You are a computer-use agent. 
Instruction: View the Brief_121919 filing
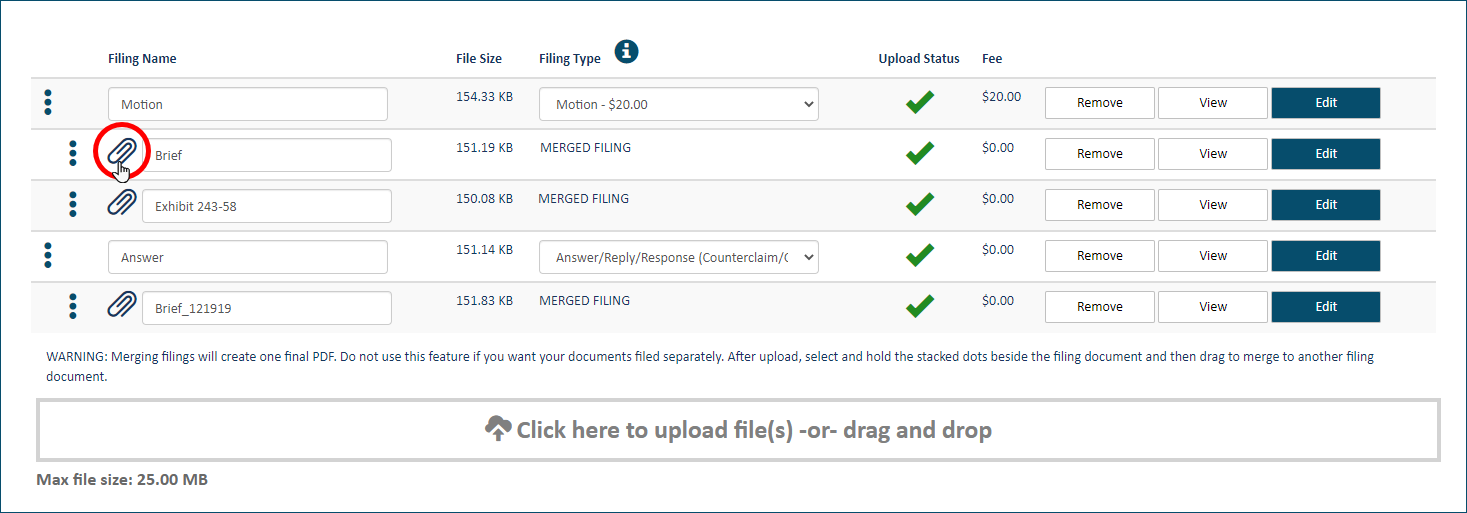pyautogui.click(x=1213, y=307)
